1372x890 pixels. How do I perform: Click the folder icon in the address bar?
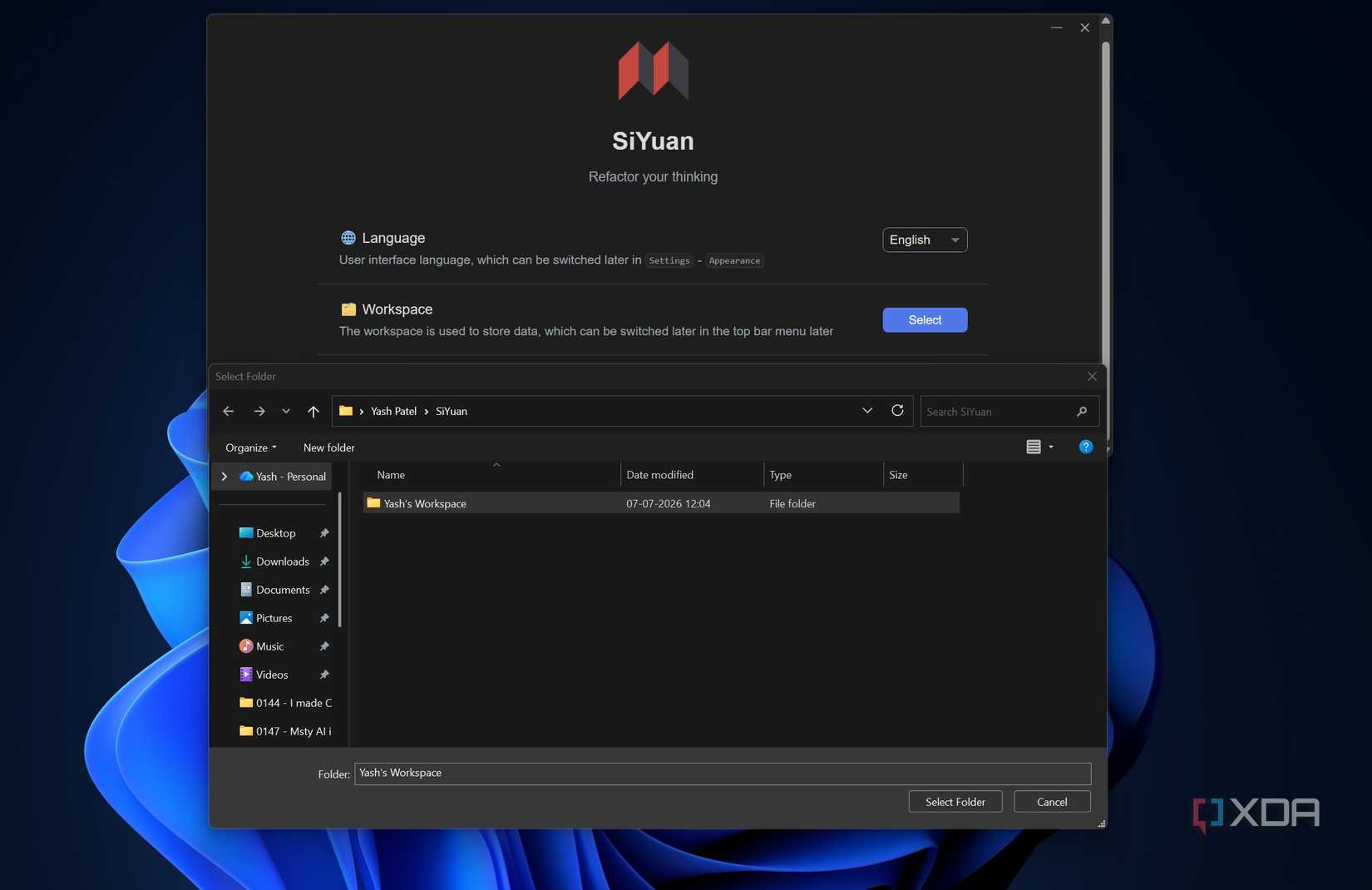click(346, 411)
